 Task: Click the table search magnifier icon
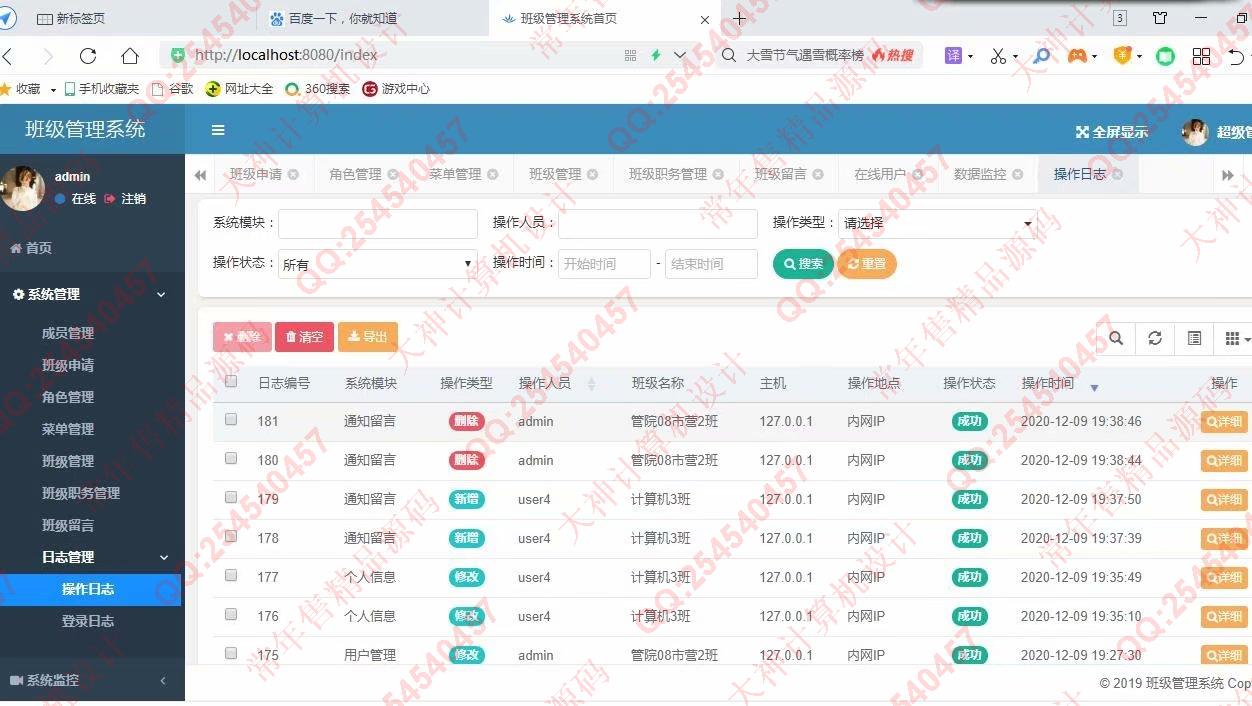click(x=1116, y=338)
